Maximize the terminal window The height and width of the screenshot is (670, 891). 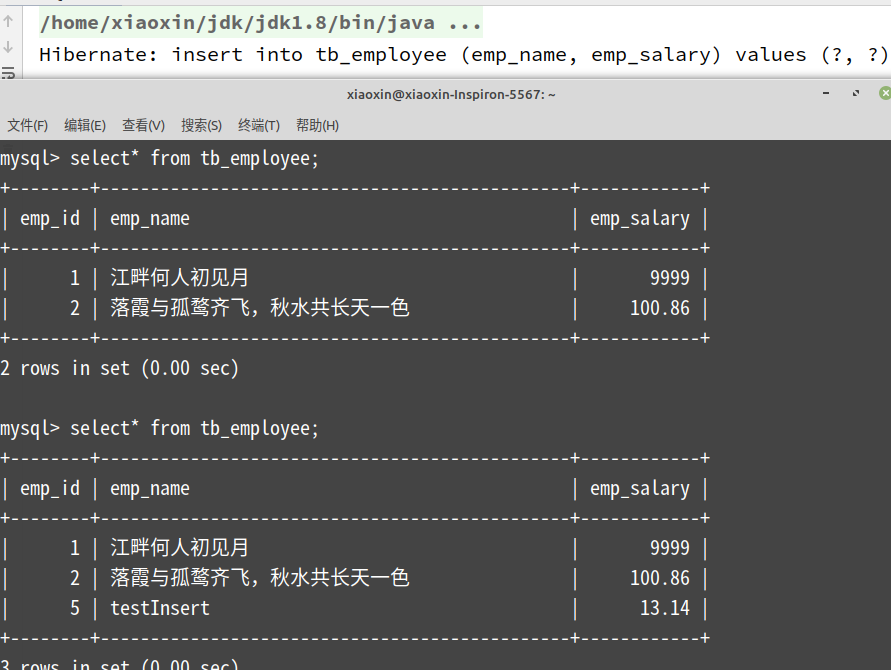click(856, 93)
